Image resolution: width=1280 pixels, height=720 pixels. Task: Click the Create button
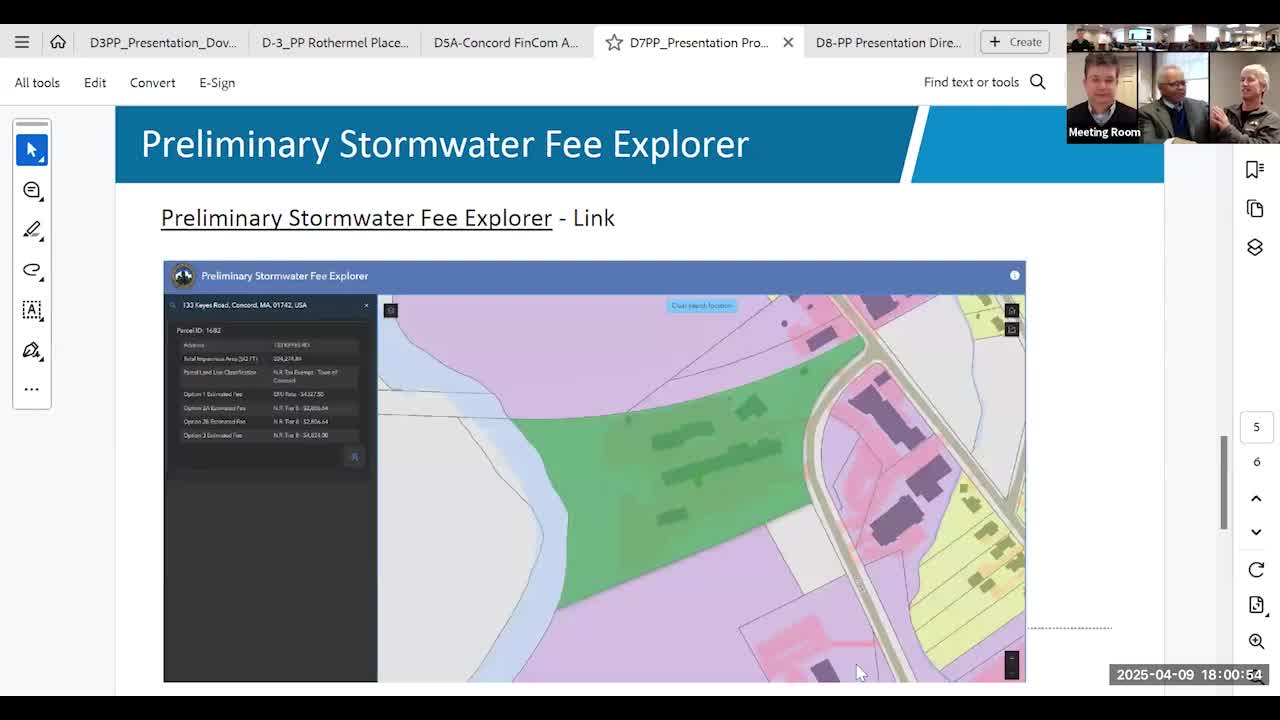click(1015, 42)
